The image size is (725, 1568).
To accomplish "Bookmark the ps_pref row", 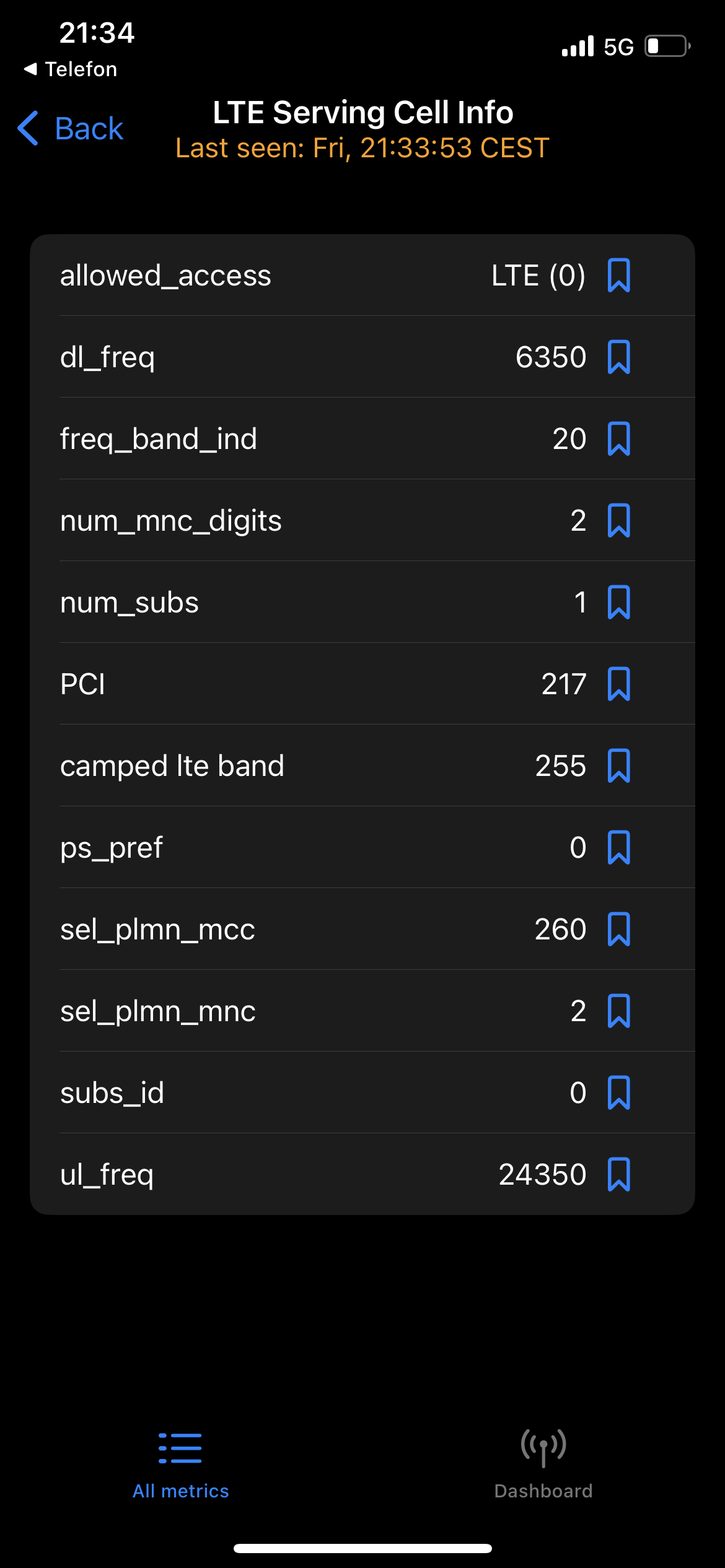I will pos(618,848).
